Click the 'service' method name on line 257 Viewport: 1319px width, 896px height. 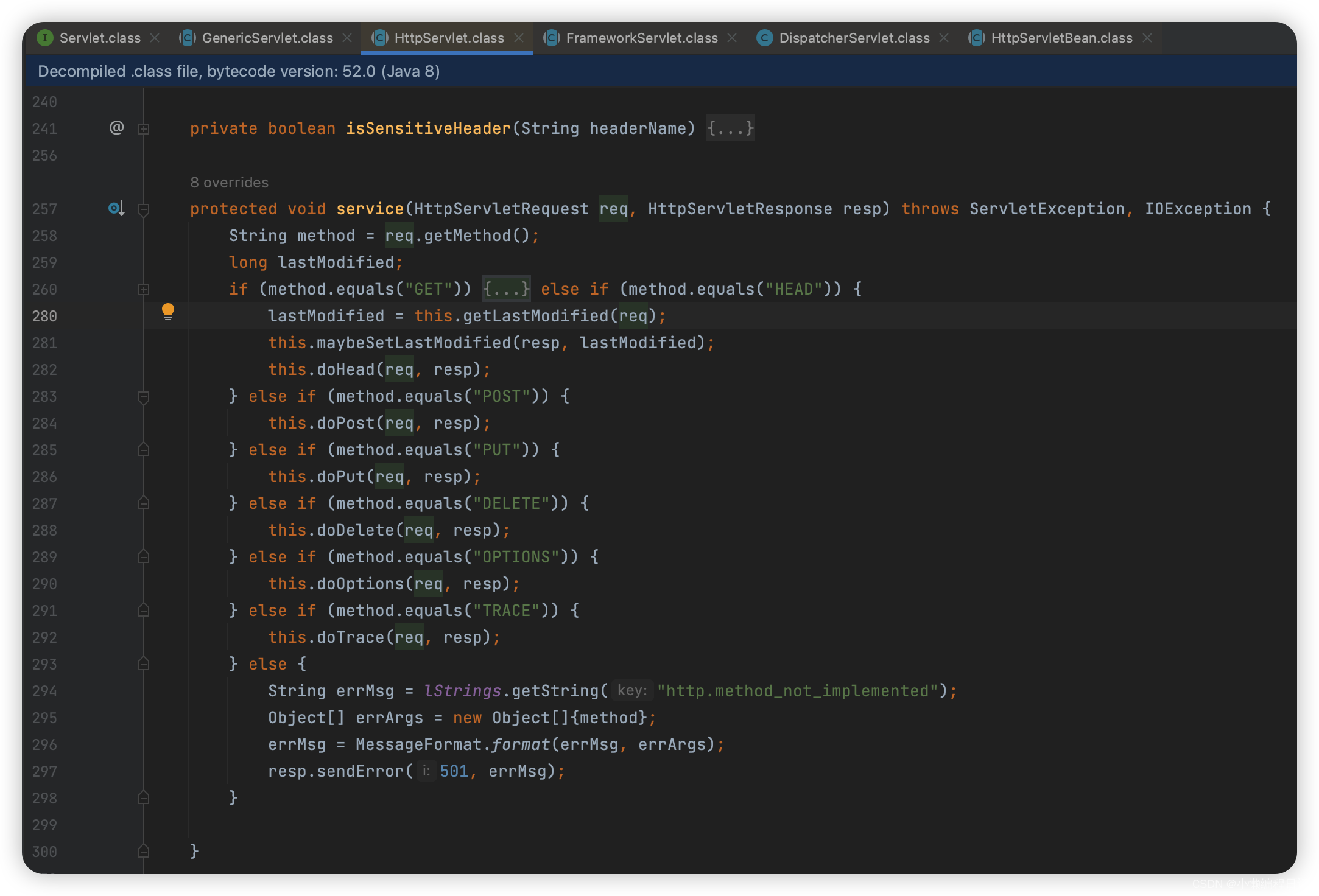coord(370,209)
